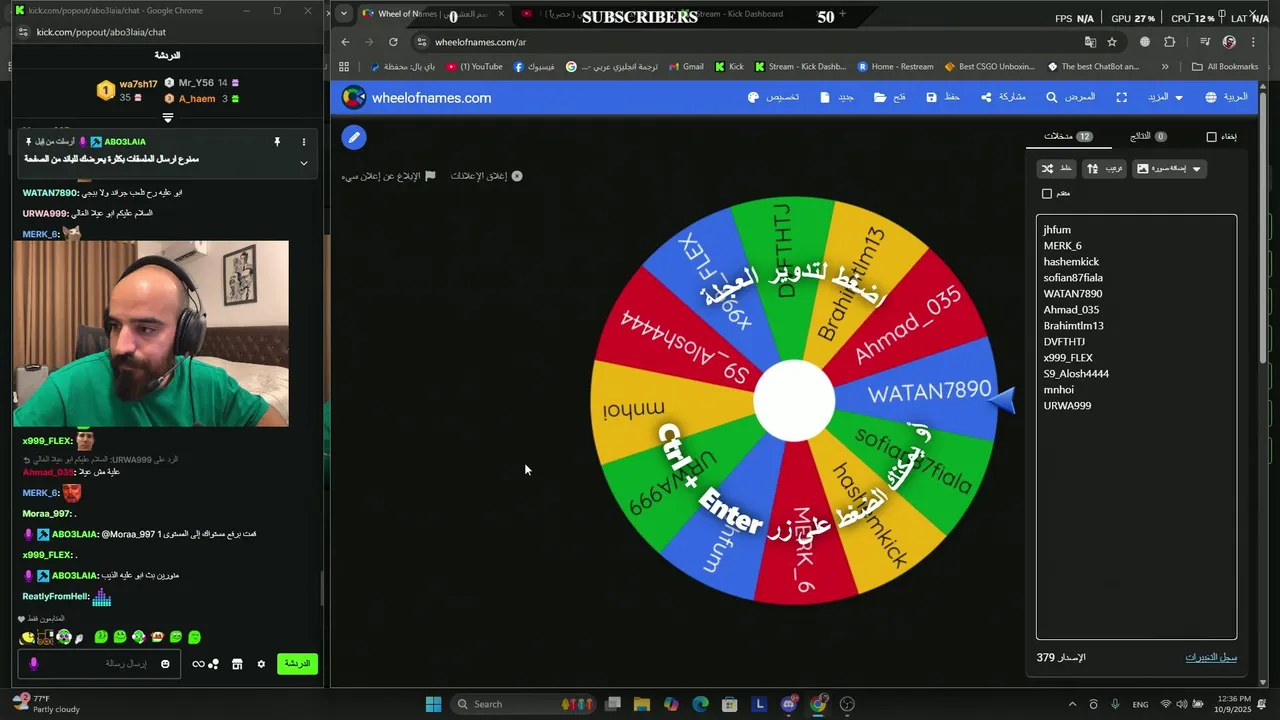Show more bookmarks chevron
Viewport: 1280px width, 720px height.
click(1165, 67)
